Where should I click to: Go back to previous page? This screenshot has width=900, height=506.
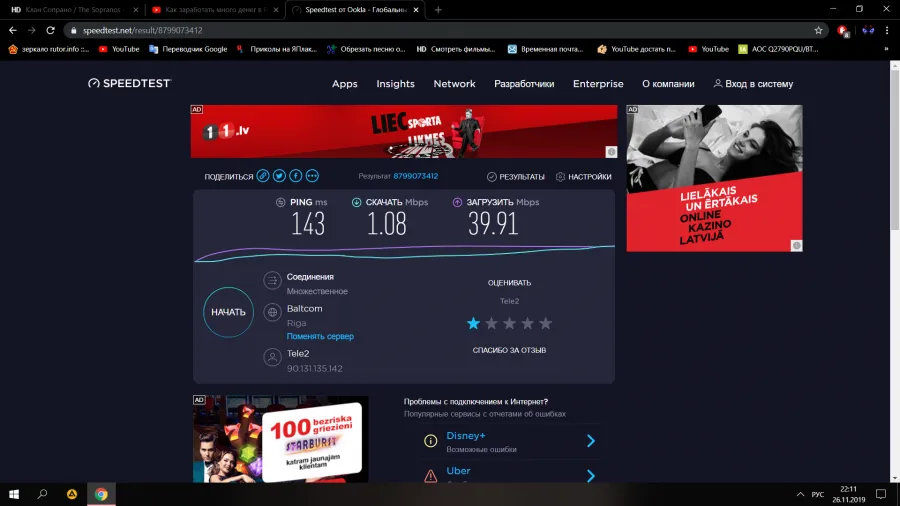coord(13,30)
